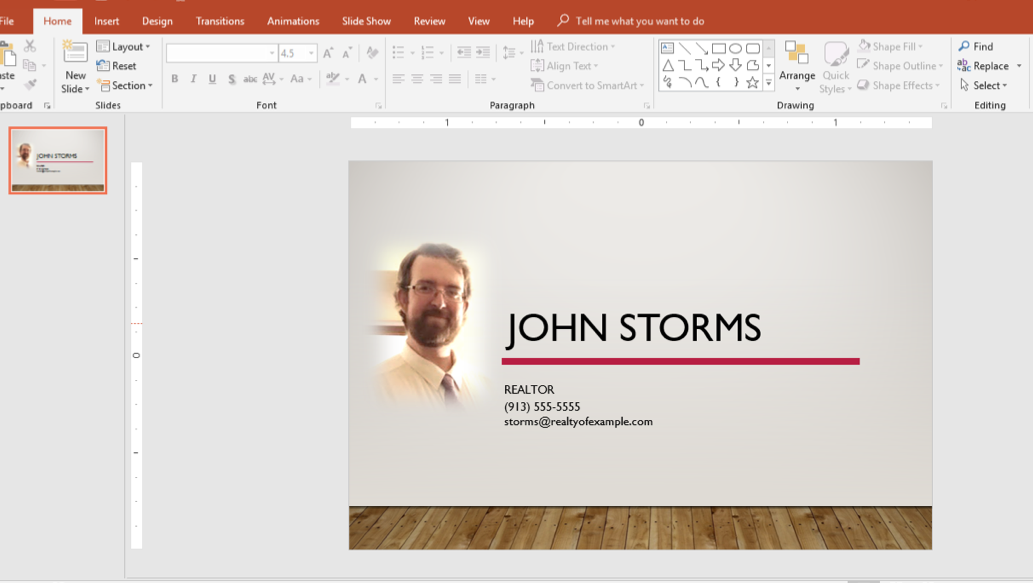Pick the Oval shape from shapes gallery
This screenshot has height=583, width=1033.
click(x=736, y=48)
